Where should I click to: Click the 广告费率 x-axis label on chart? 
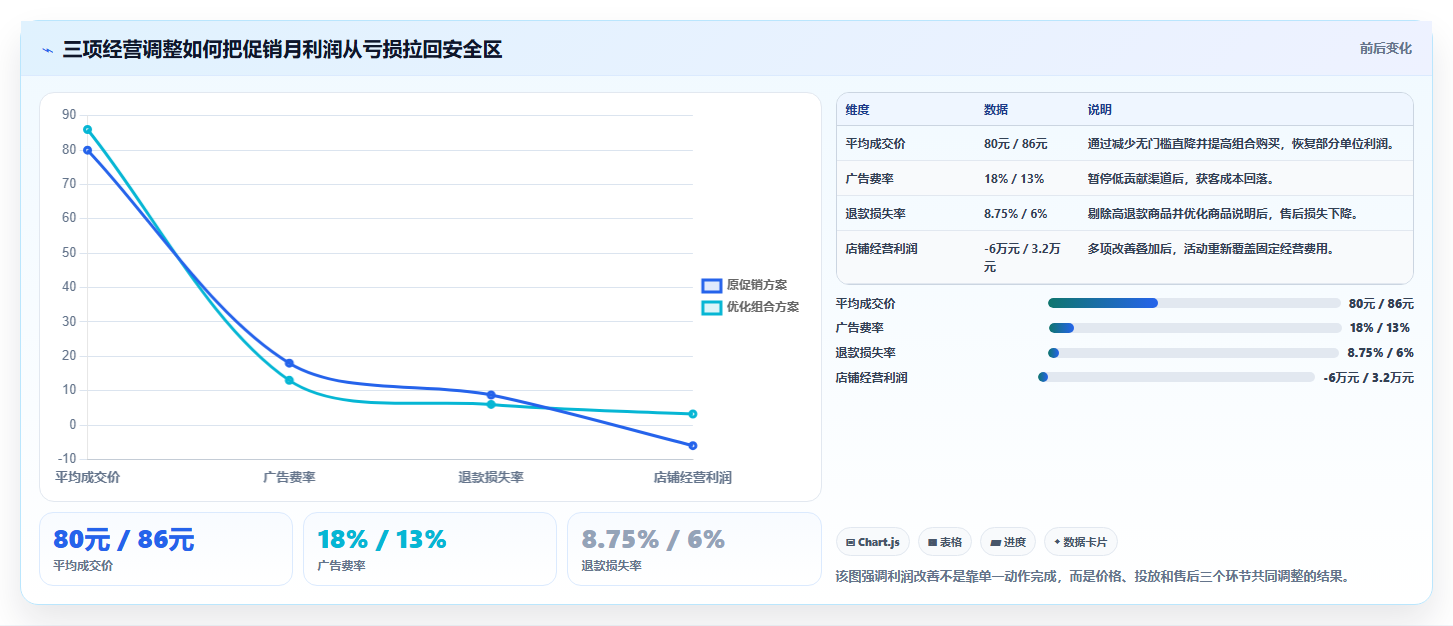point(289,478)
